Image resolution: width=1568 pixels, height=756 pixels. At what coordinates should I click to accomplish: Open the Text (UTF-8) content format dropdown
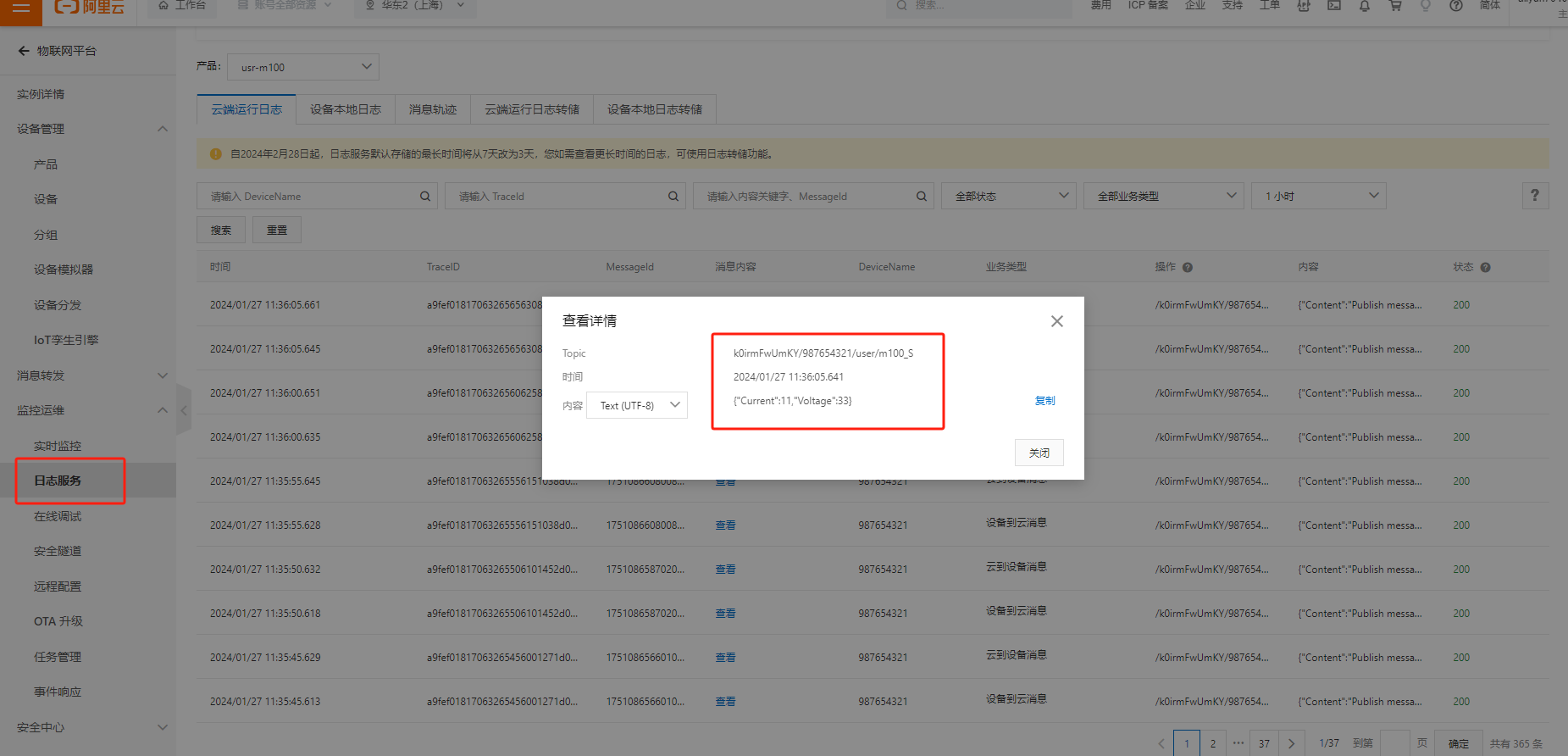tap(637, 405)
